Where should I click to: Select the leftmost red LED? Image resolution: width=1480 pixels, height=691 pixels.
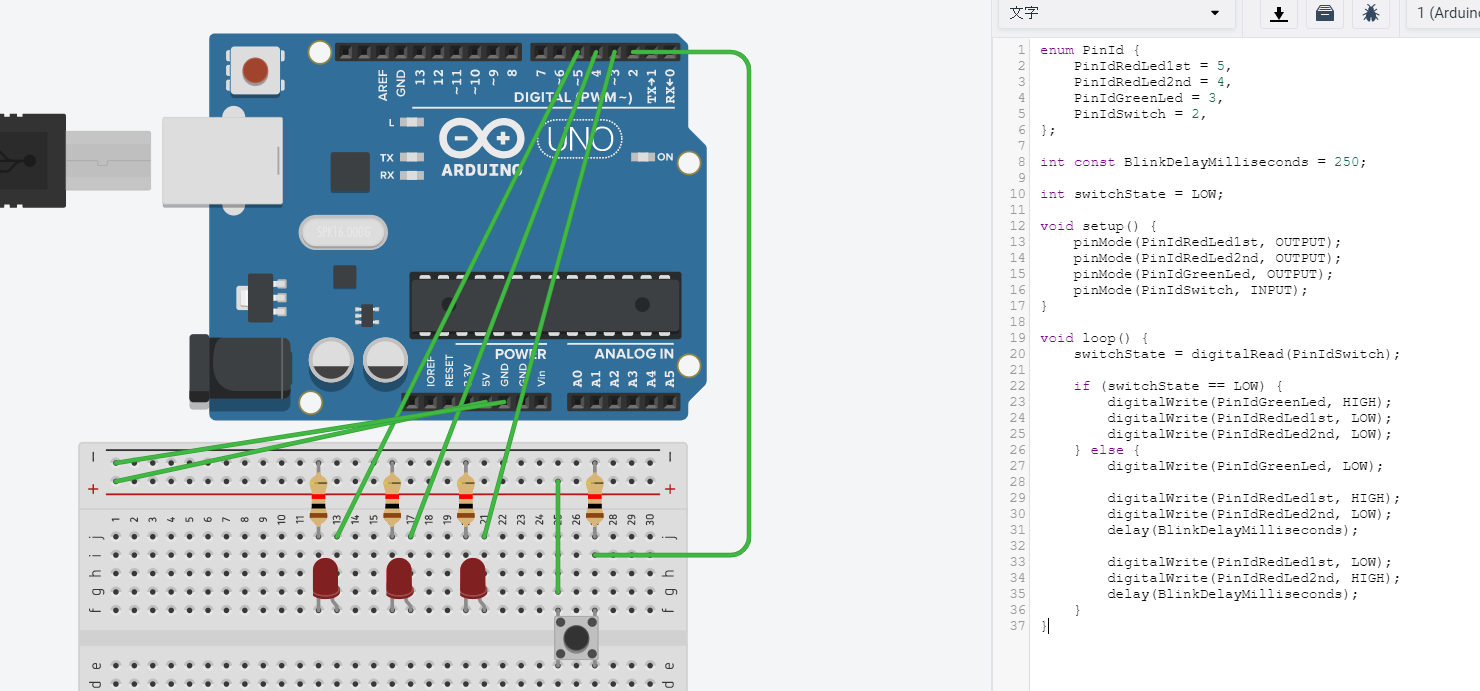(325, 578)
